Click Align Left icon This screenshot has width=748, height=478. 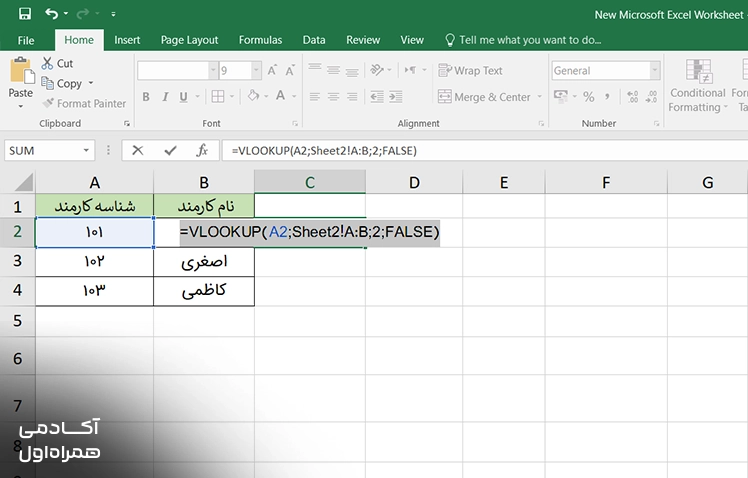pyautogui.click(x=314, y=97)
